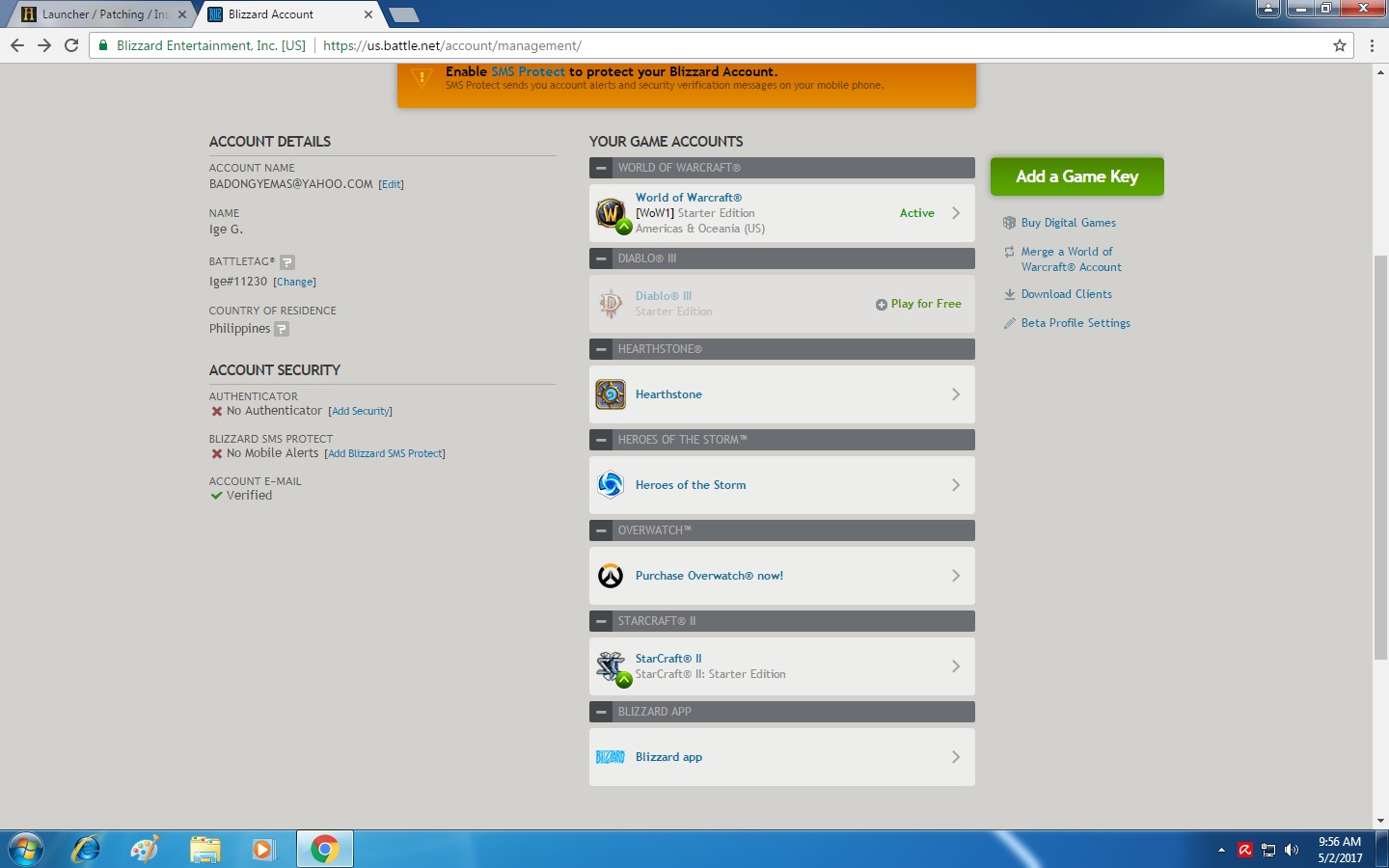The height and width of the screenshot is (868, 1389).
Task: Click the browser Back arrow
Action: pos(17,45)
